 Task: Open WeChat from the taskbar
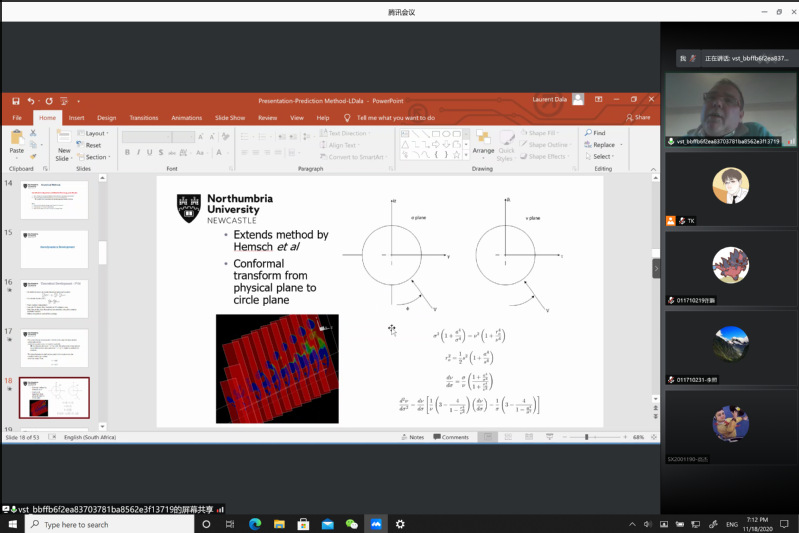tap(351, 524)
